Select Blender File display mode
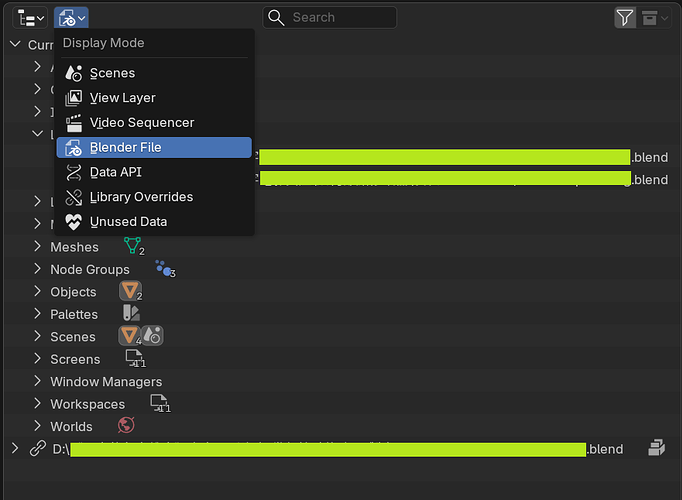This screenshot has width=682, height=500. point(154,147)
